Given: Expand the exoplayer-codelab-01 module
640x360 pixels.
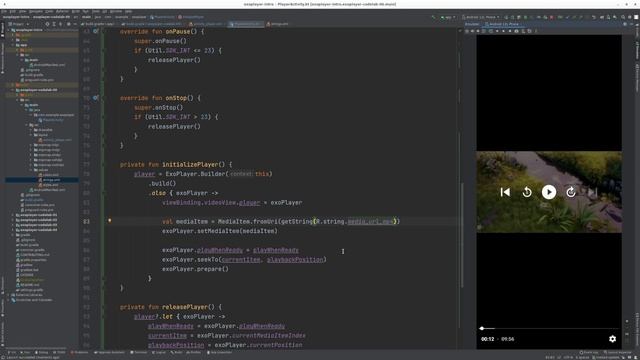Looking at the screenshot, I should click(13, 215).
